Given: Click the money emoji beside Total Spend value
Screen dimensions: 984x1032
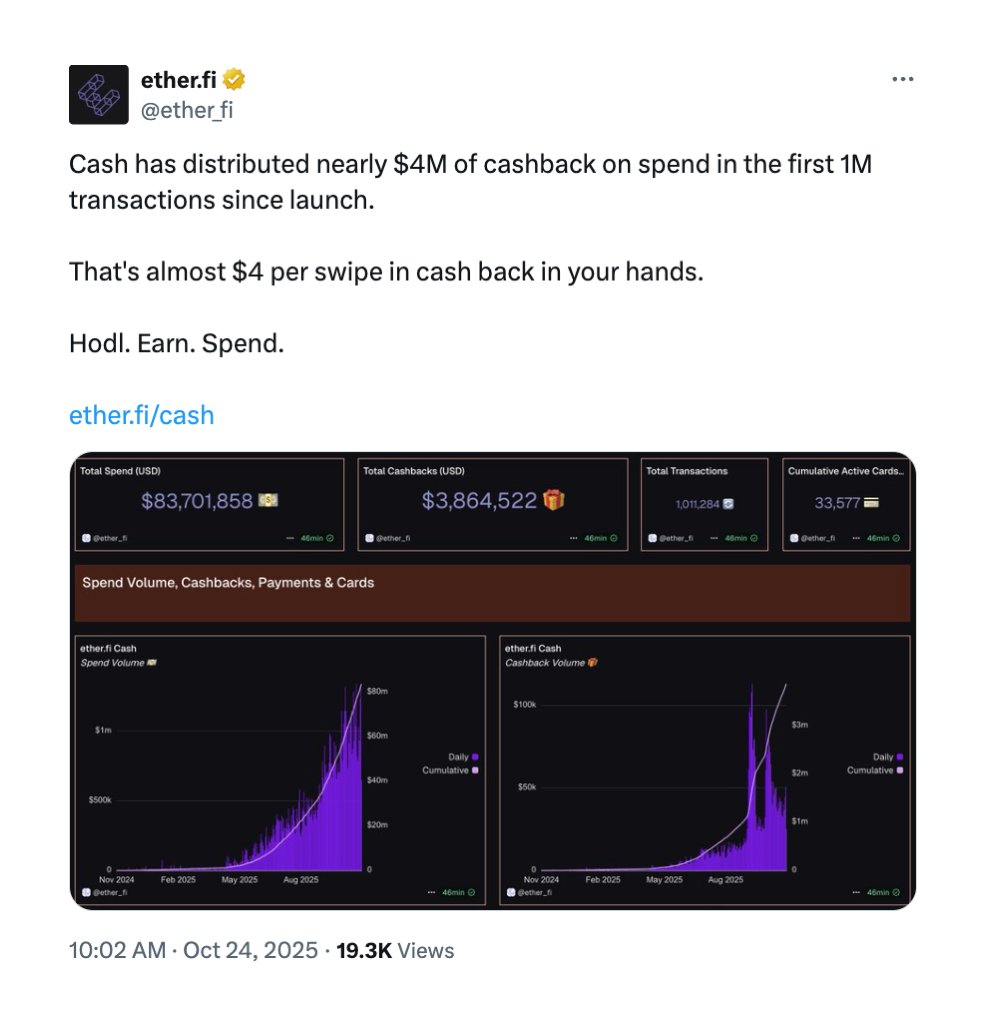Looking at the screenshot, I should [x=268, y=501].
